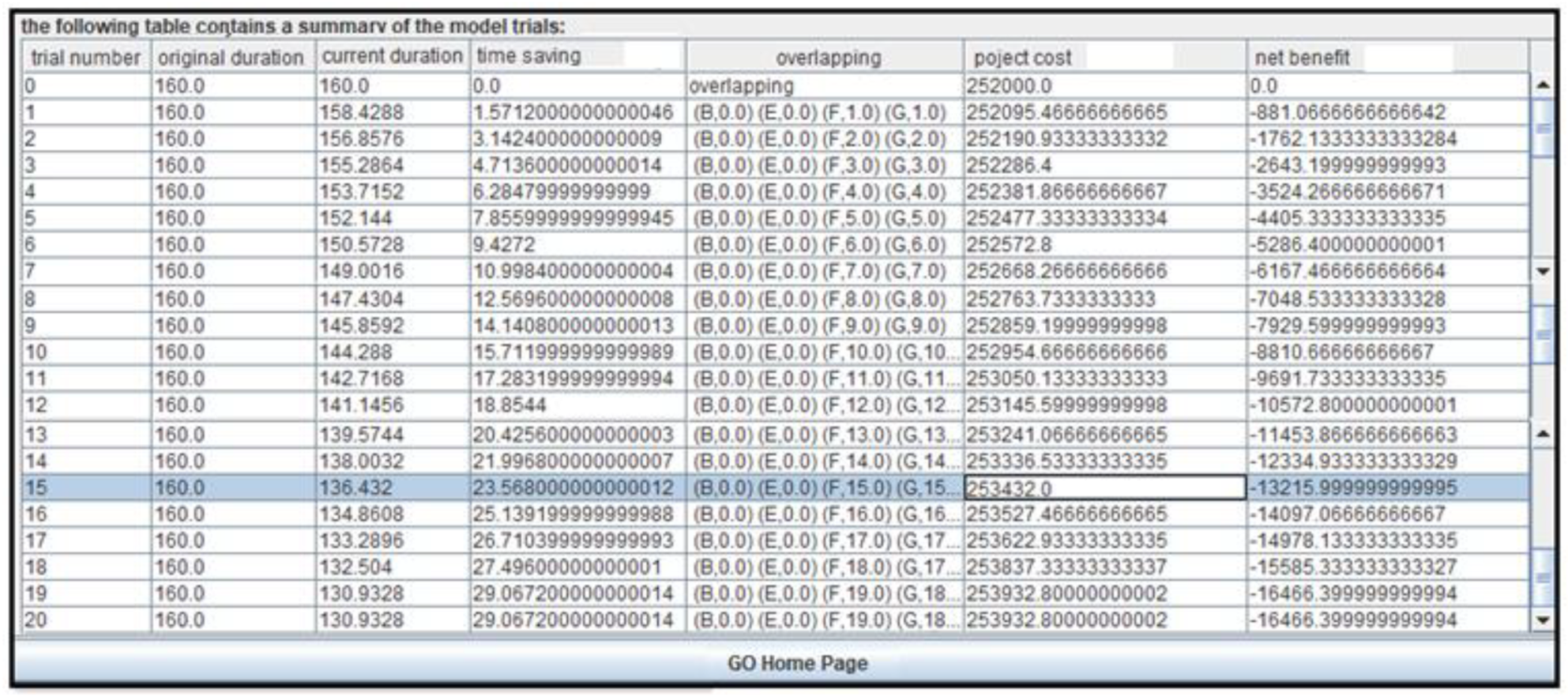Click the scrollbar up arrow beside trial 13

[x=1542, y=434]
